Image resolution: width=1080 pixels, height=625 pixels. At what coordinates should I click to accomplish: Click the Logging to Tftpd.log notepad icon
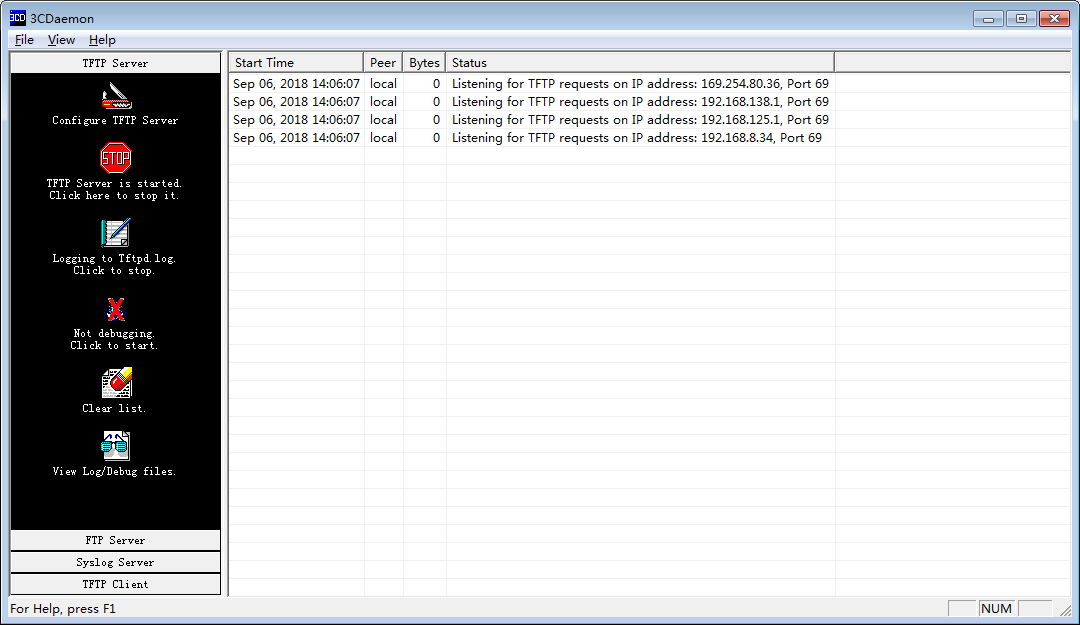[x=116, y=233]
